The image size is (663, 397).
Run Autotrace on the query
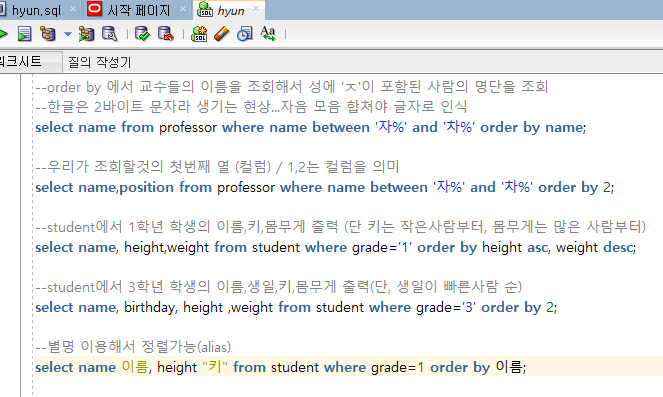click(86, 34)
